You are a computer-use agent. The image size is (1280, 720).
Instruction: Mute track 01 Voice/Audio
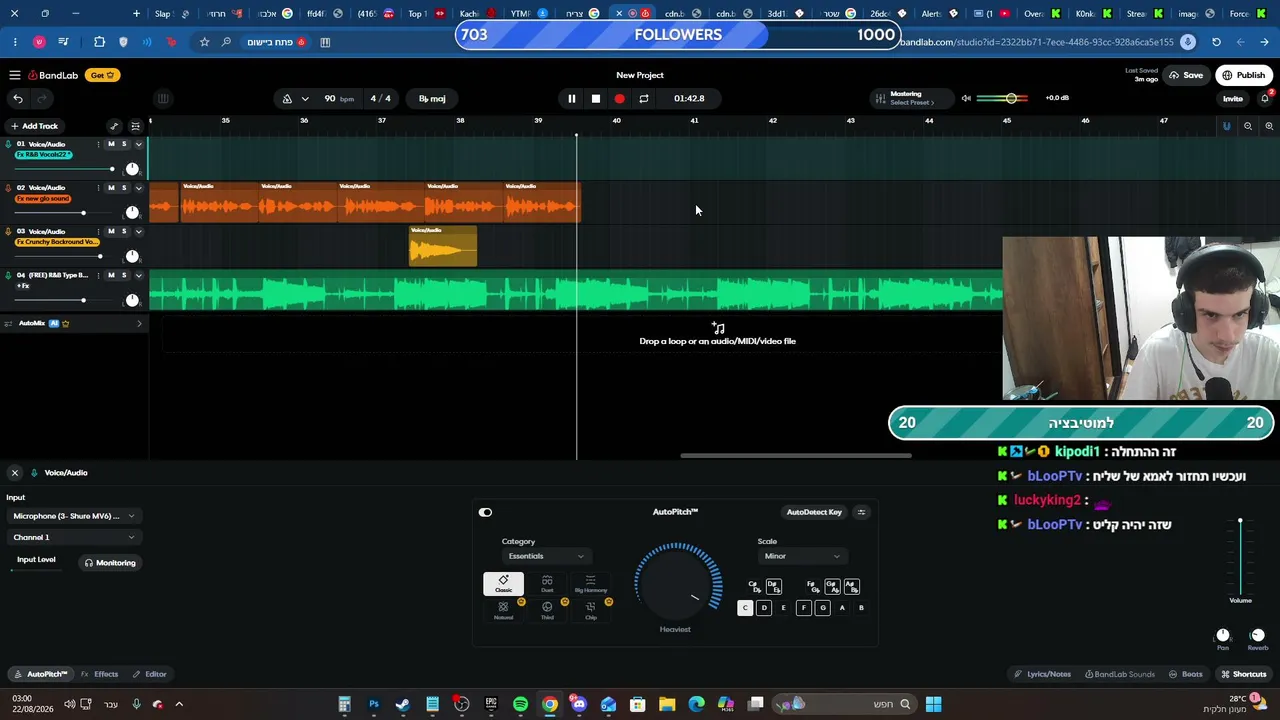(x=111, y=144)
